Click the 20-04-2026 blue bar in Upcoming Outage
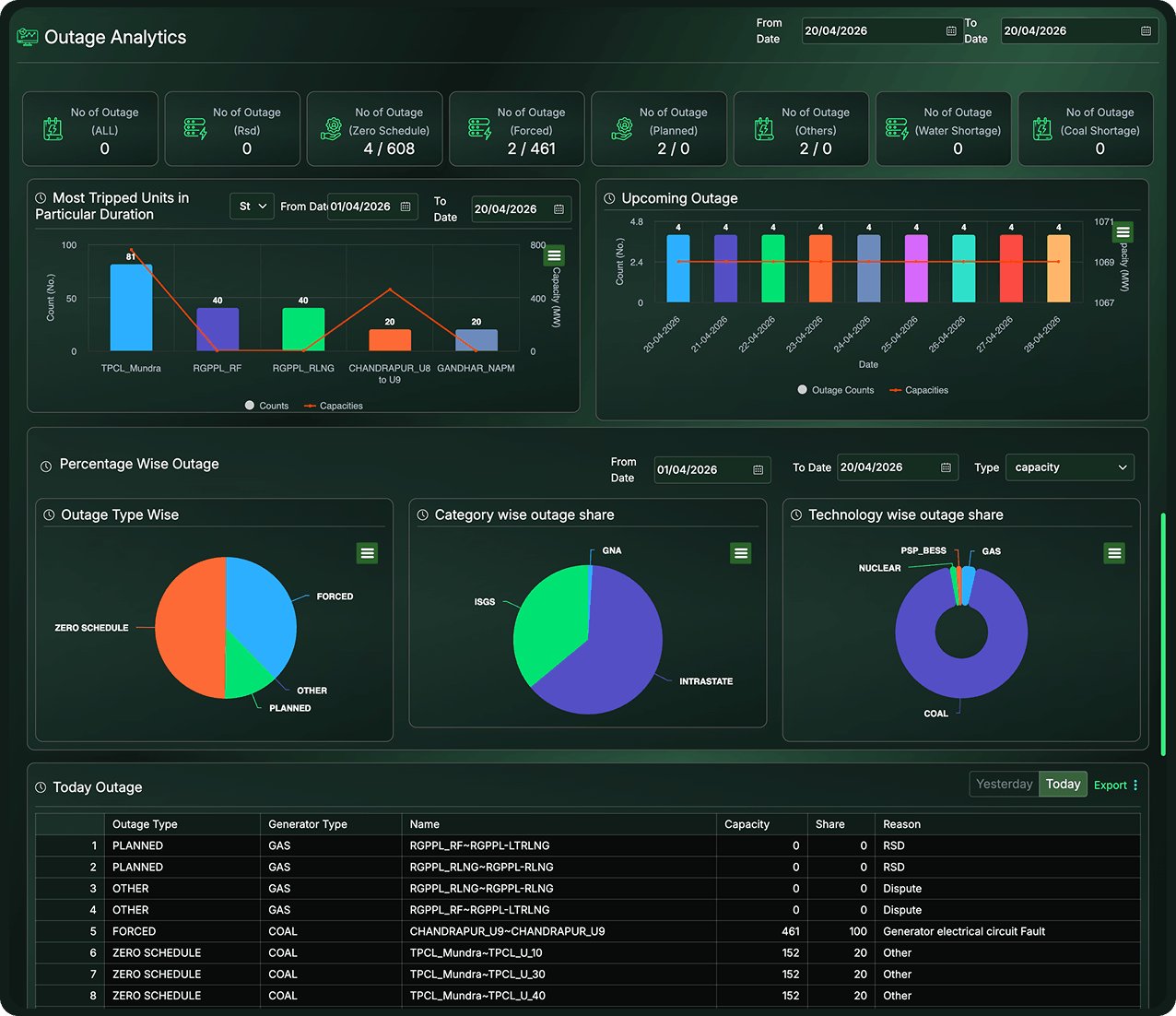The image size is (1176, 1016). coord(678,268)
